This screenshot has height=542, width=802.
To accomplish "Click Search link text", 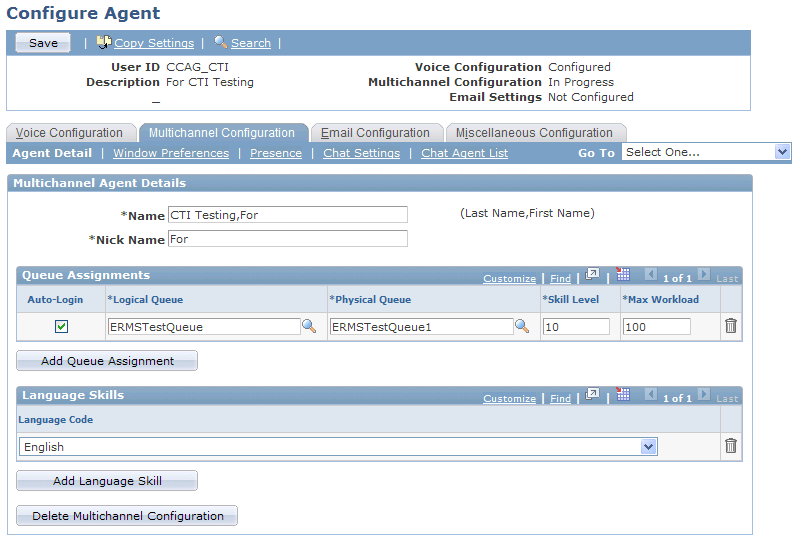I will 251,43.
